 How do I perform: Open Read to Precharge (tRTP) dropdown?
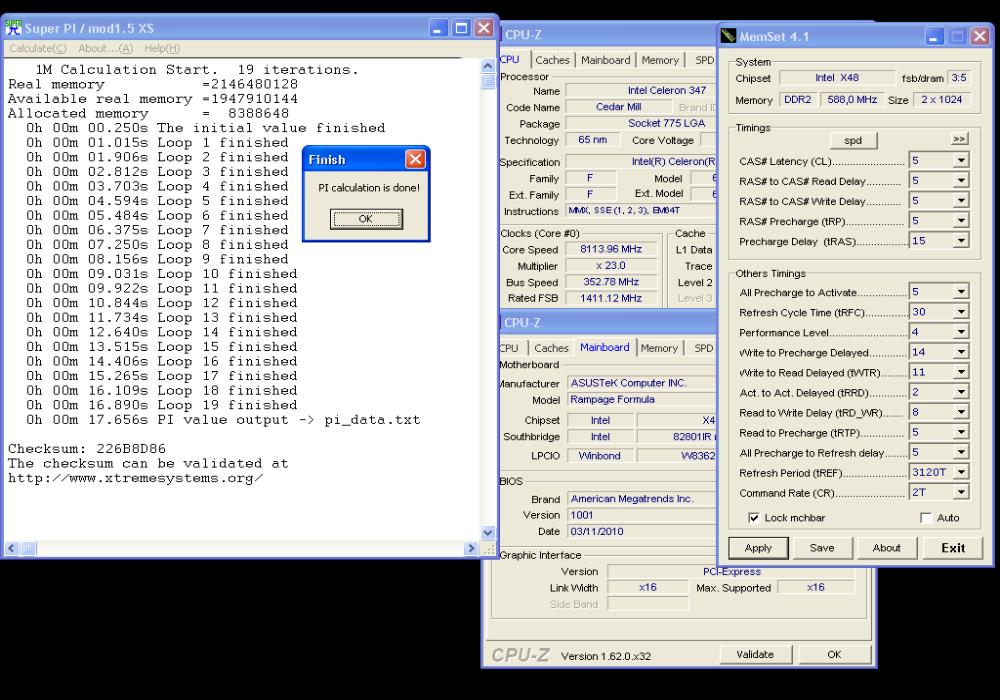click(961, 432)
